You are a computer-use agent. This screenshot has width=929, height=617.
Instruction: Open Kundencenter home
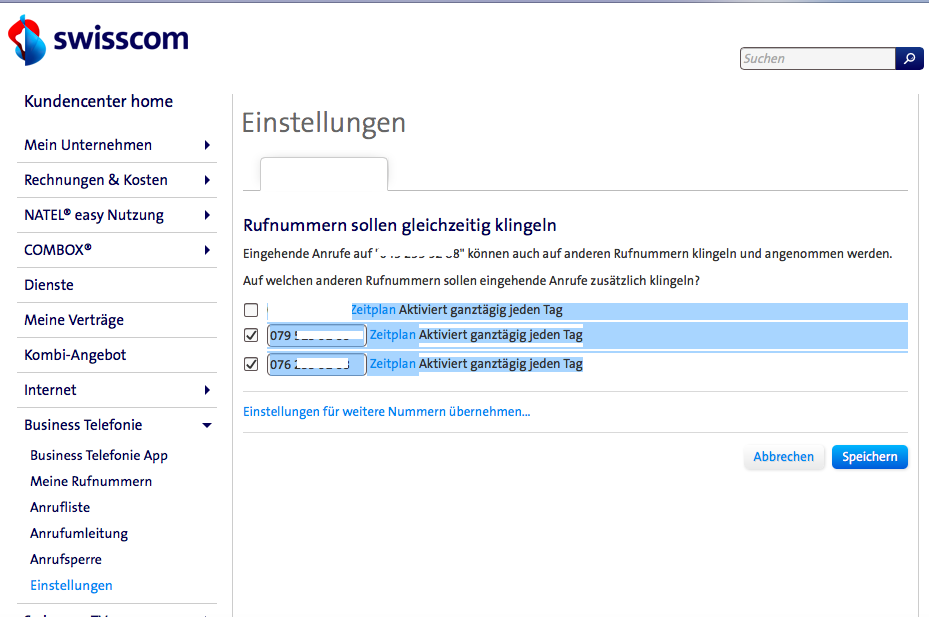(98, 101)
